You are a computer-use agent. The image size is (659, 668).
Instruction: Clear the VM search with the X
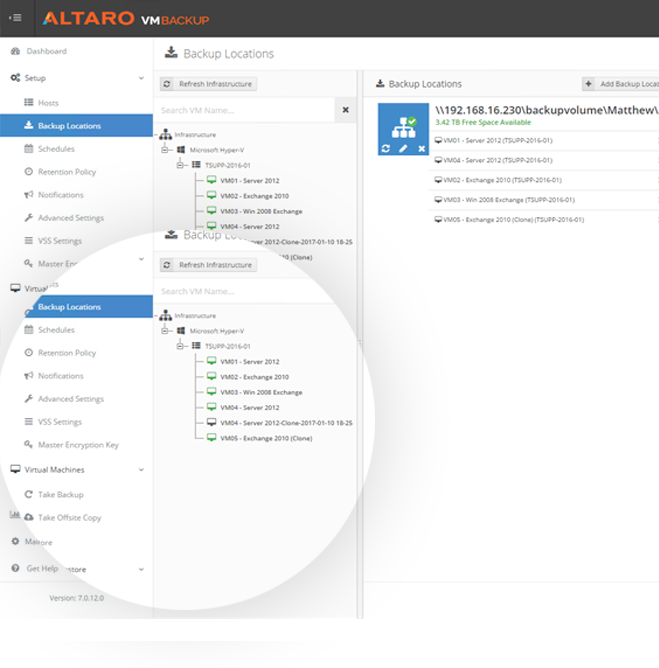(345, 110)
